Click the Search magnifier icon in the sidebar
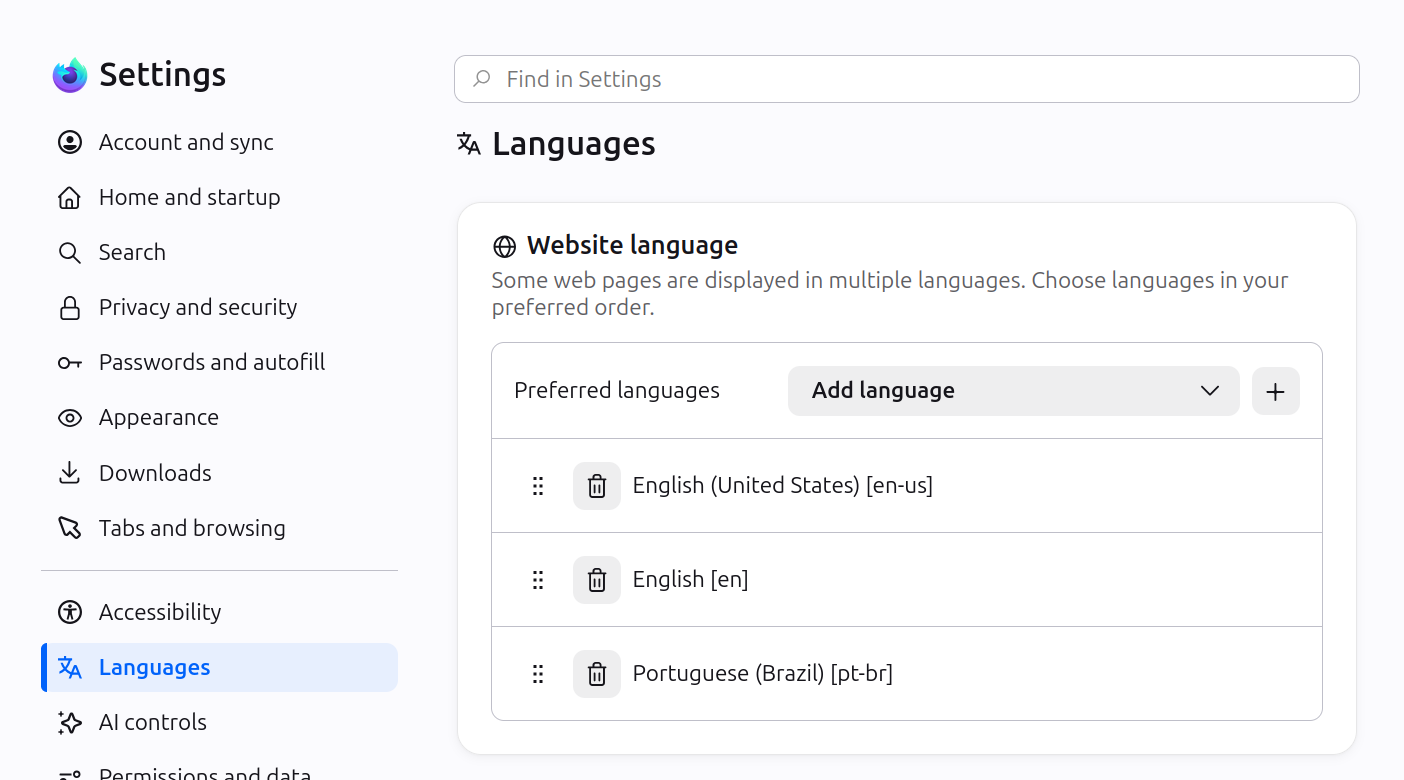Image resolution: width=1404 pixels, height=780 pixels. point(70,252)
